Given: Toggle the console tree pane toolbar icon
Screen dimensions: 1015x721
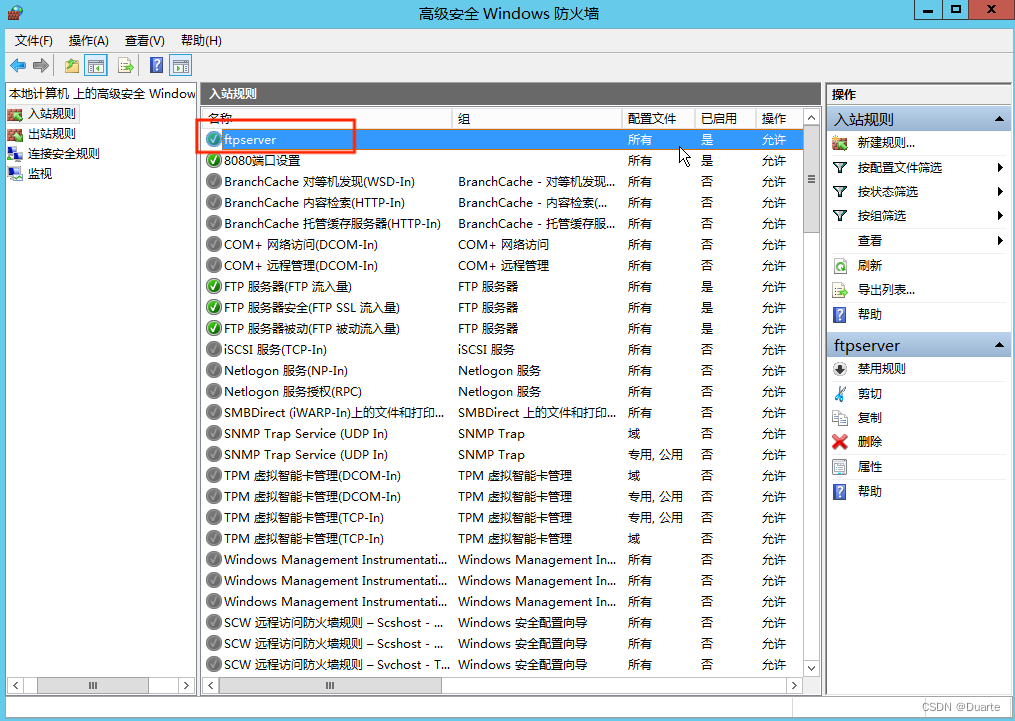Looking at the screenshot, I should click(96, 65).
